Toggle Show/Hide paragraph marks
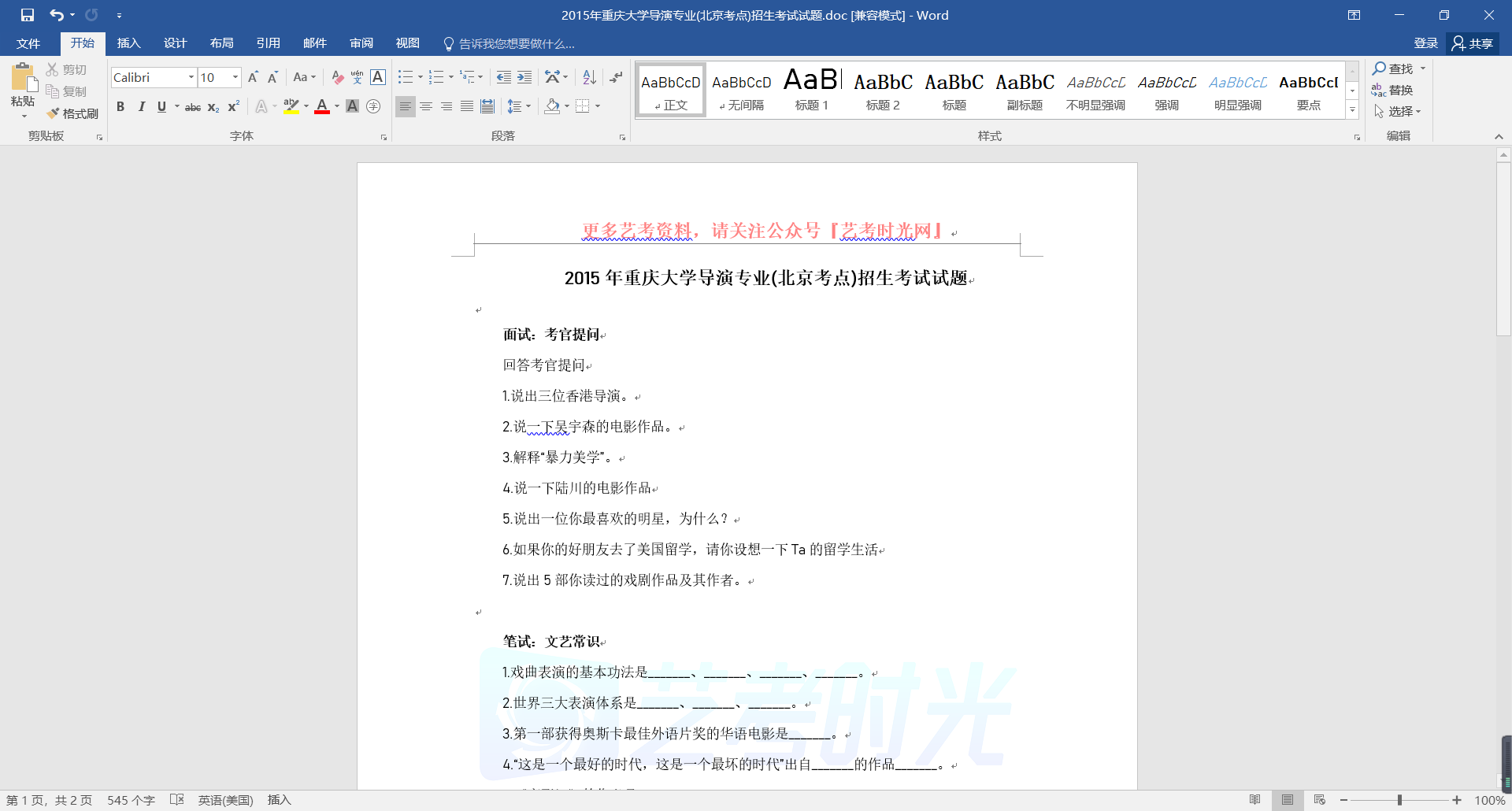Image resolution: width=1512 pixels, height=811 pixels. [x=616, y=77]
